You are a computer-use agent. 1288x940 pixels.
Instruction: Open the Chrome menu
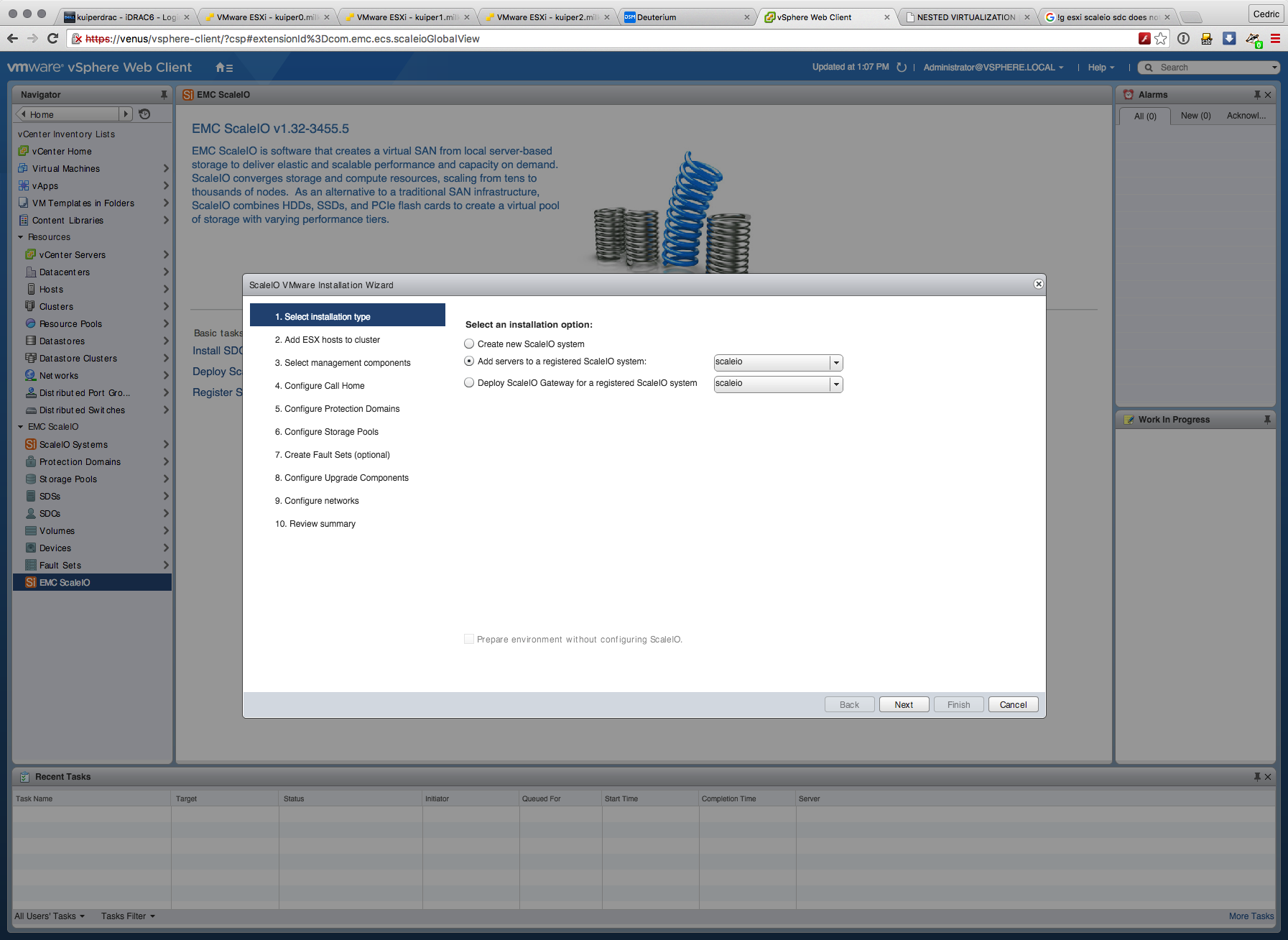point(1276,39)
